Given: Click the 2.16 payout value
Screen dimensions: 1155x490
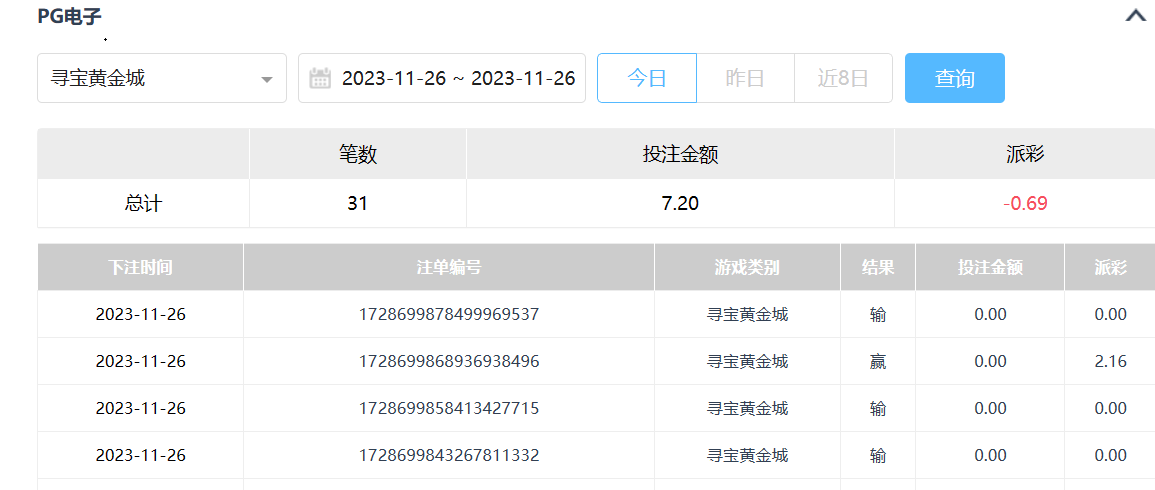Looking at the screenshot, I should pos(1111,362).
